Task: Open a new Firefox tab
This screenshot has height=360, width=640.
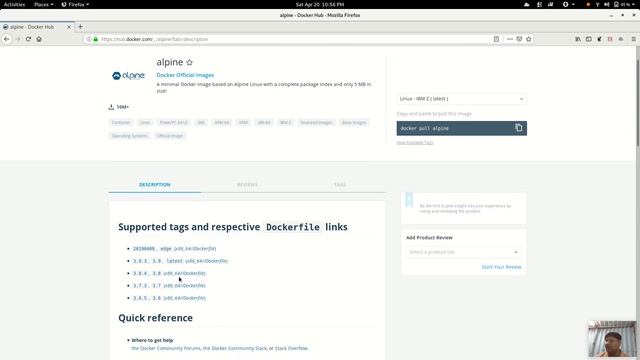Action: point(80,27)
